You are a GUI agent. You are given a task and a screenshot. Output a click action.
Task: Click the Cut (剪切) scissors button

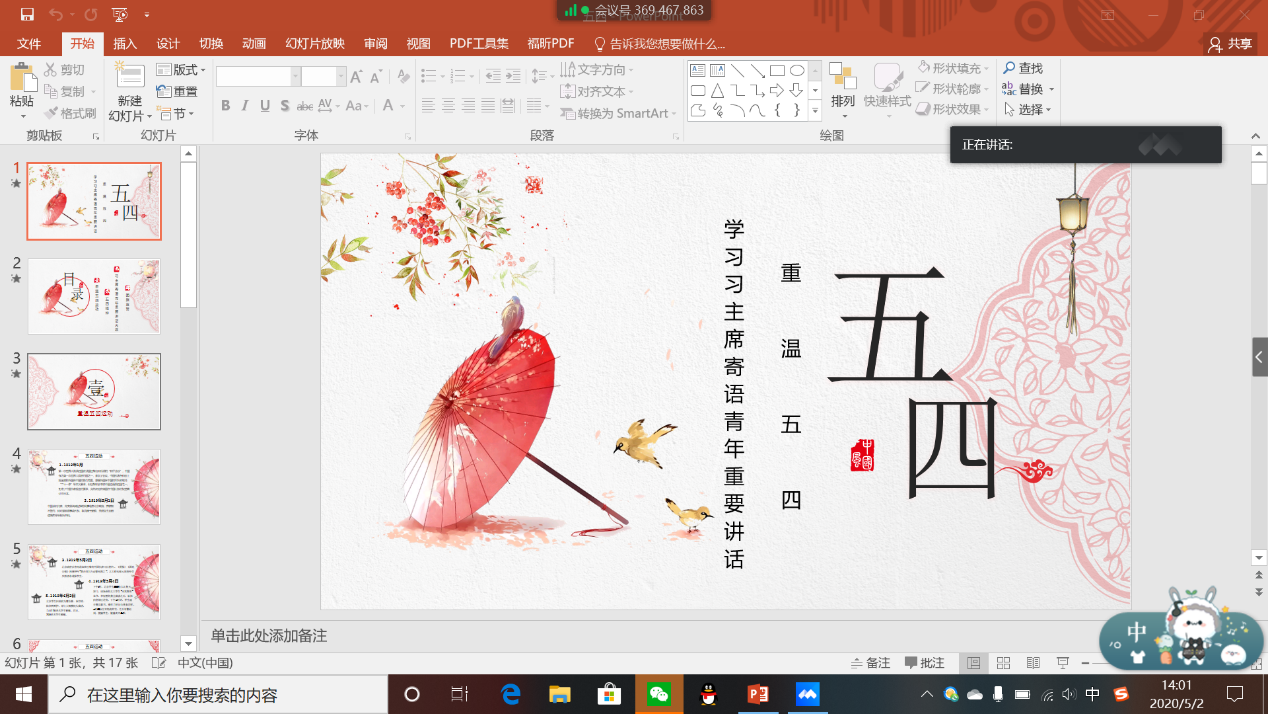[x=65, y=70]
